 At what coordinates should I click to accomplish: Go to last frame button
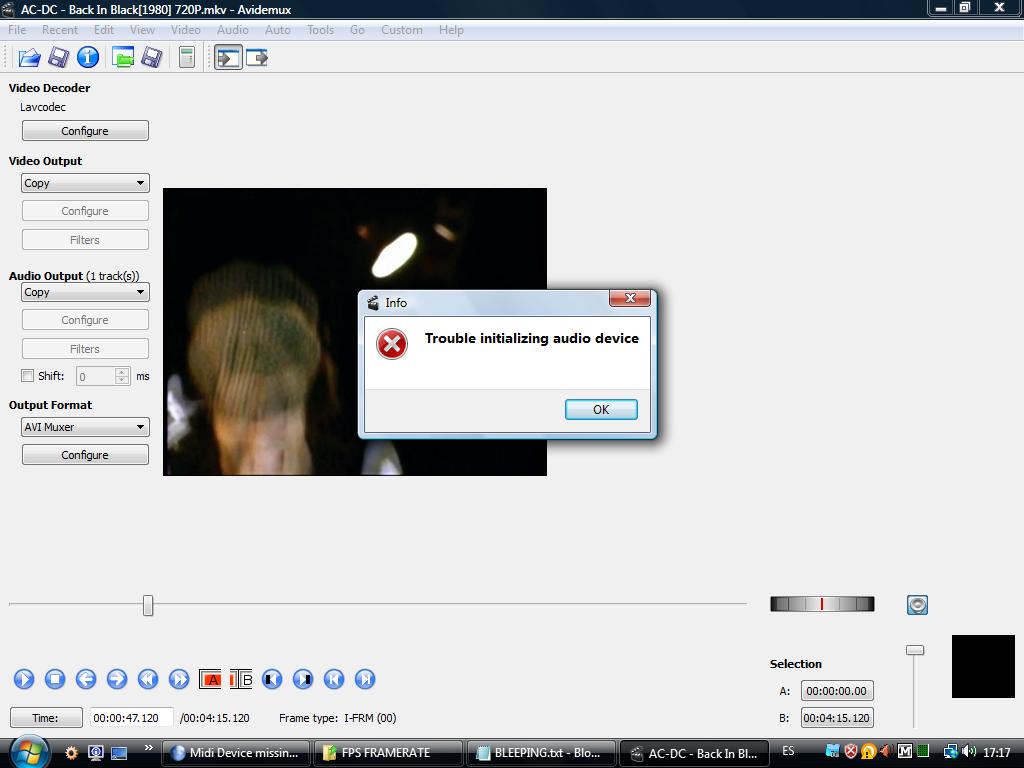click(365, 679)
